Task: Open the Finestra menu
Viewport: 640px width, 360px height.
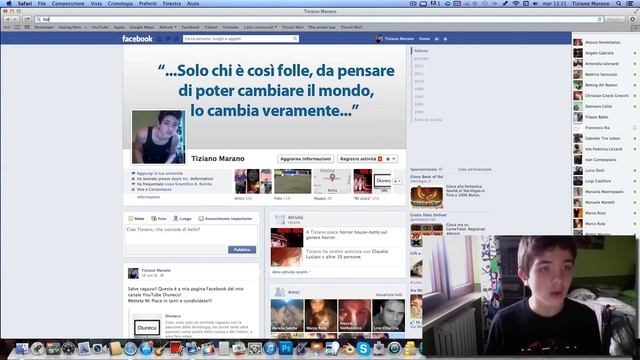Action: 172,4
